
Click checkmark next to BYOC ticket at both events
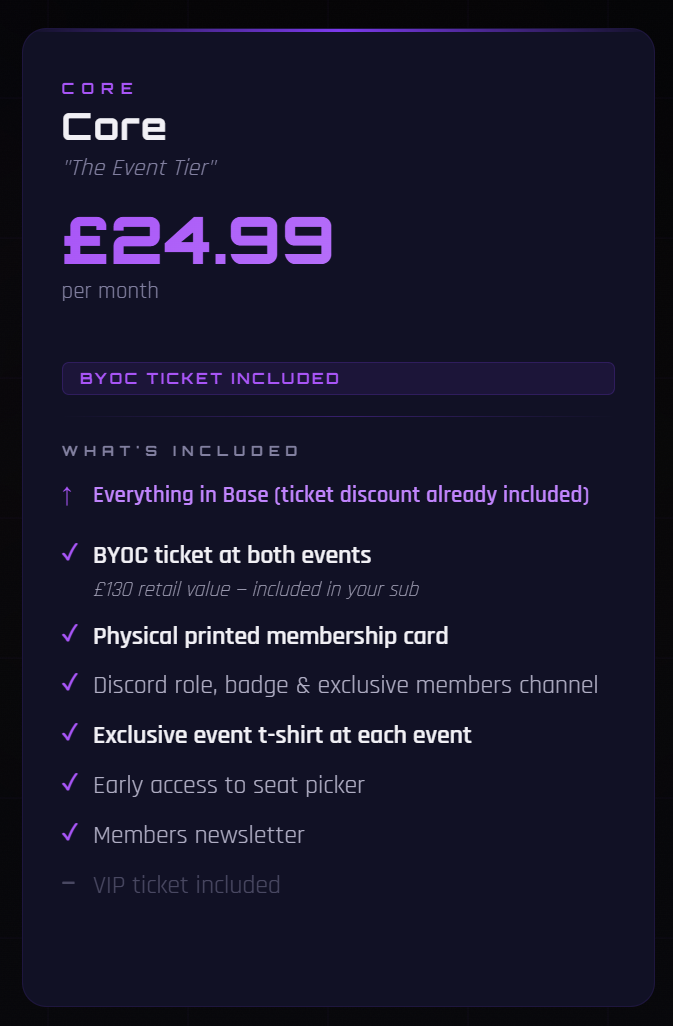(70, 552)
